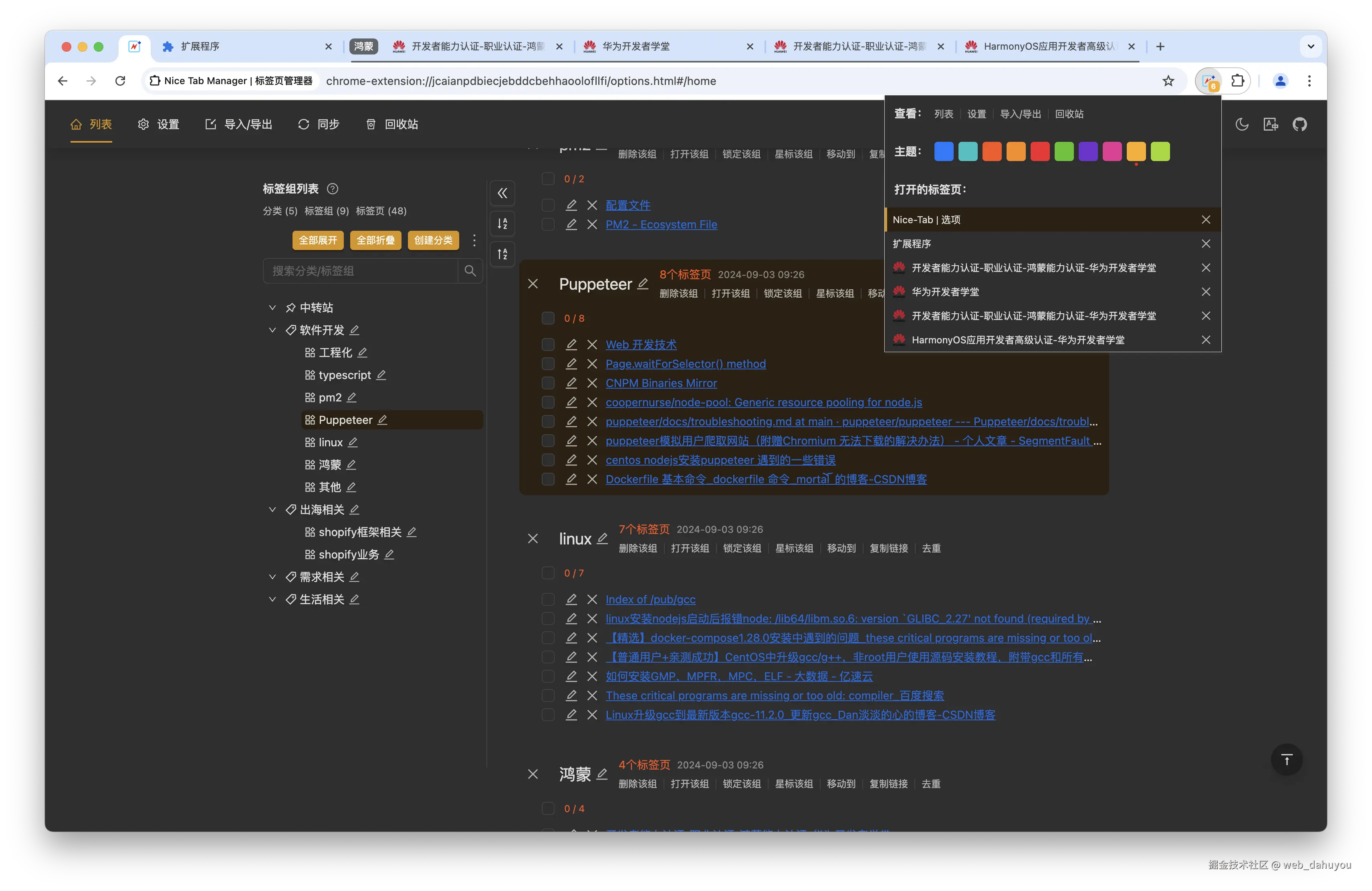Image resolution: width=1372 pixels, height=891 pixels.
Task: Collapse the 软件开发 category
Action: click(272, 330)
